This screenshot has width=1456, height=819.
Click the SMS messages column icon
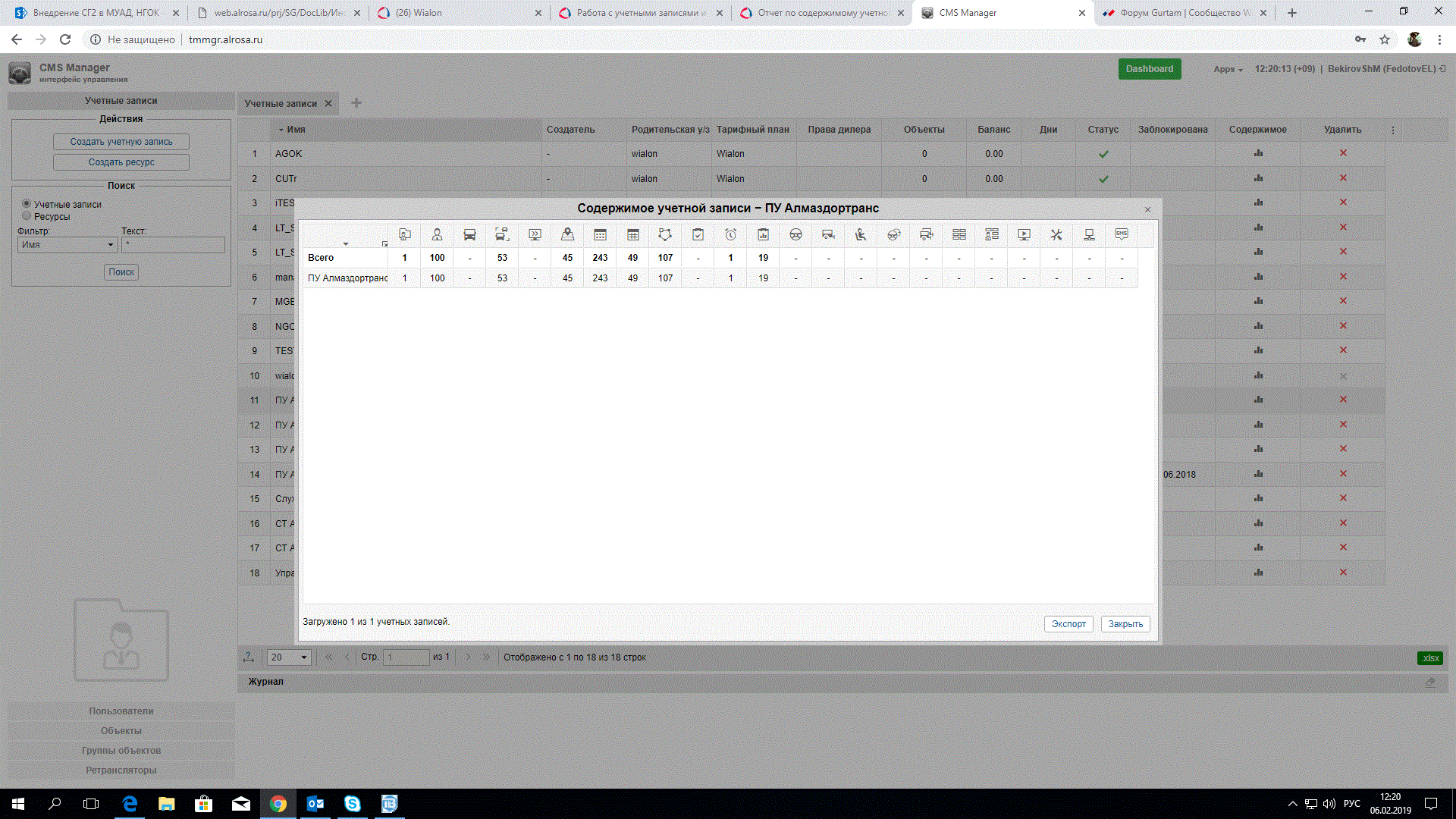click(x=1122, y=234)
